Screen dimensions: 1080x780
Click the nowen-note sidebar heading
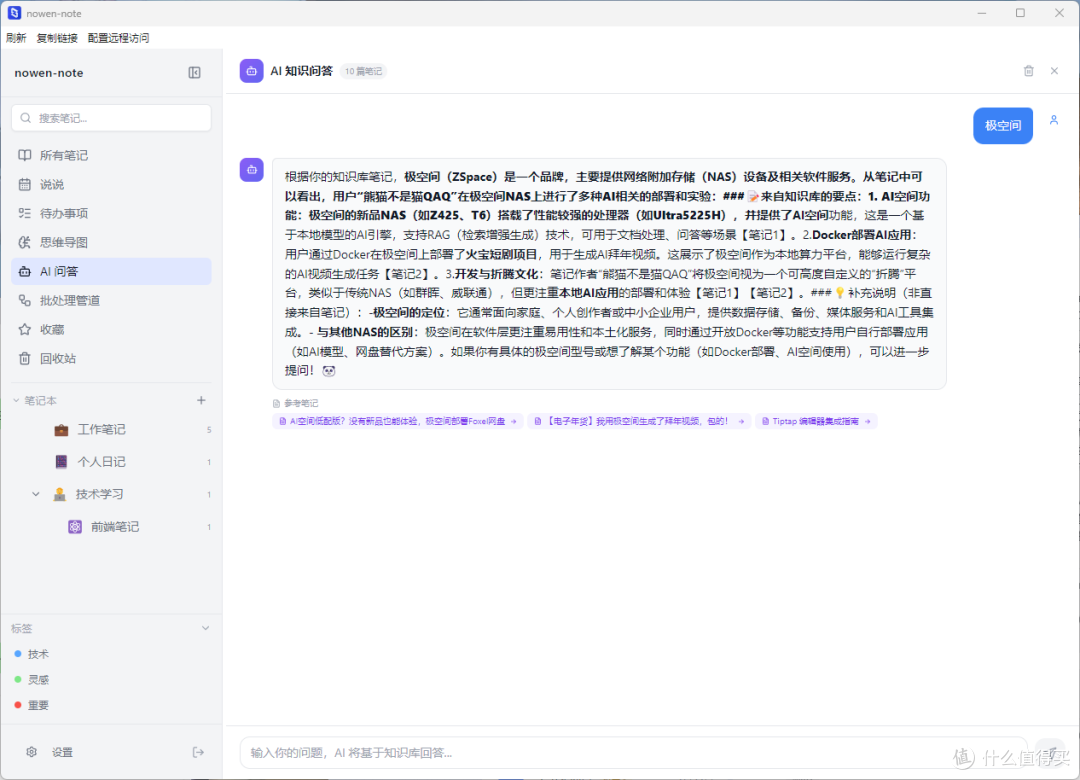tap(49, 73)
